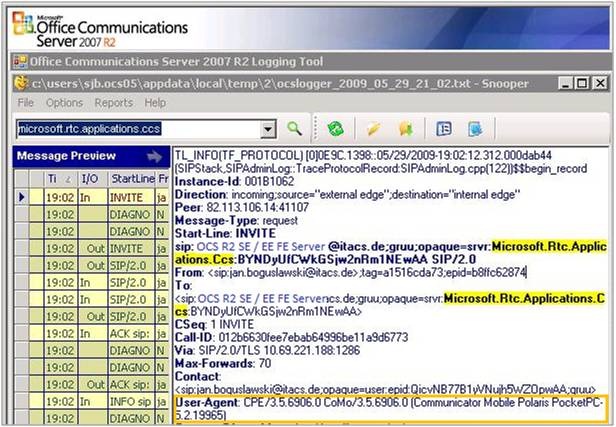Sort by the I/O column header
616x427 pixels.
pos(93,179)
